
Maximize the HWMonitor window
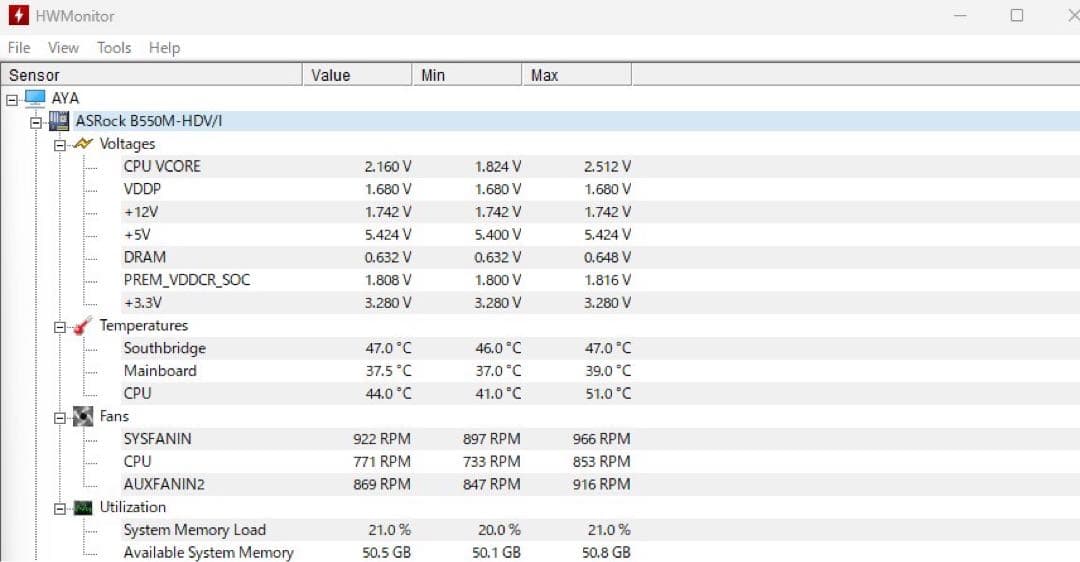1017,15
